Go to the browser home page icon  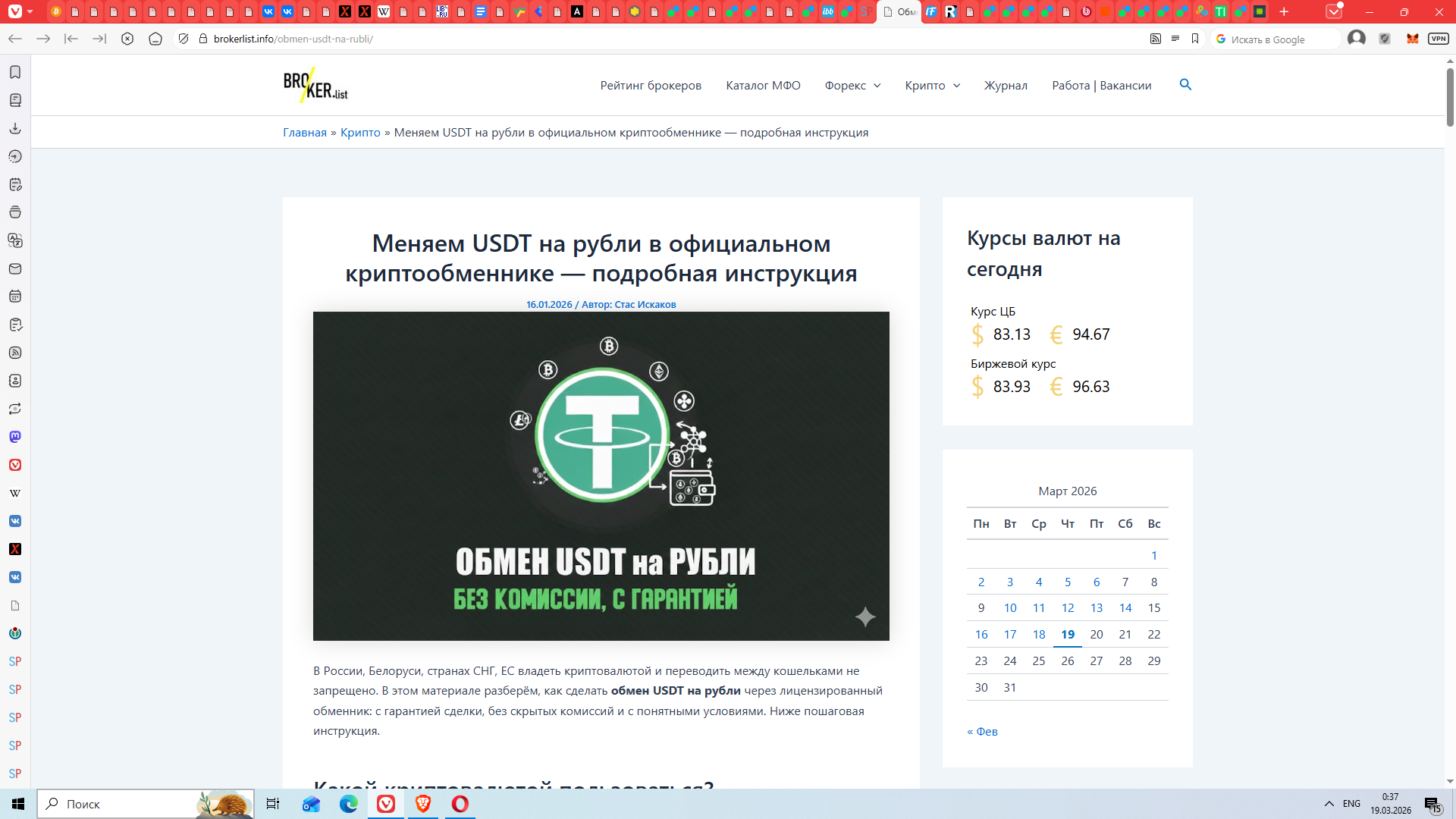click(x=155, y=39)
